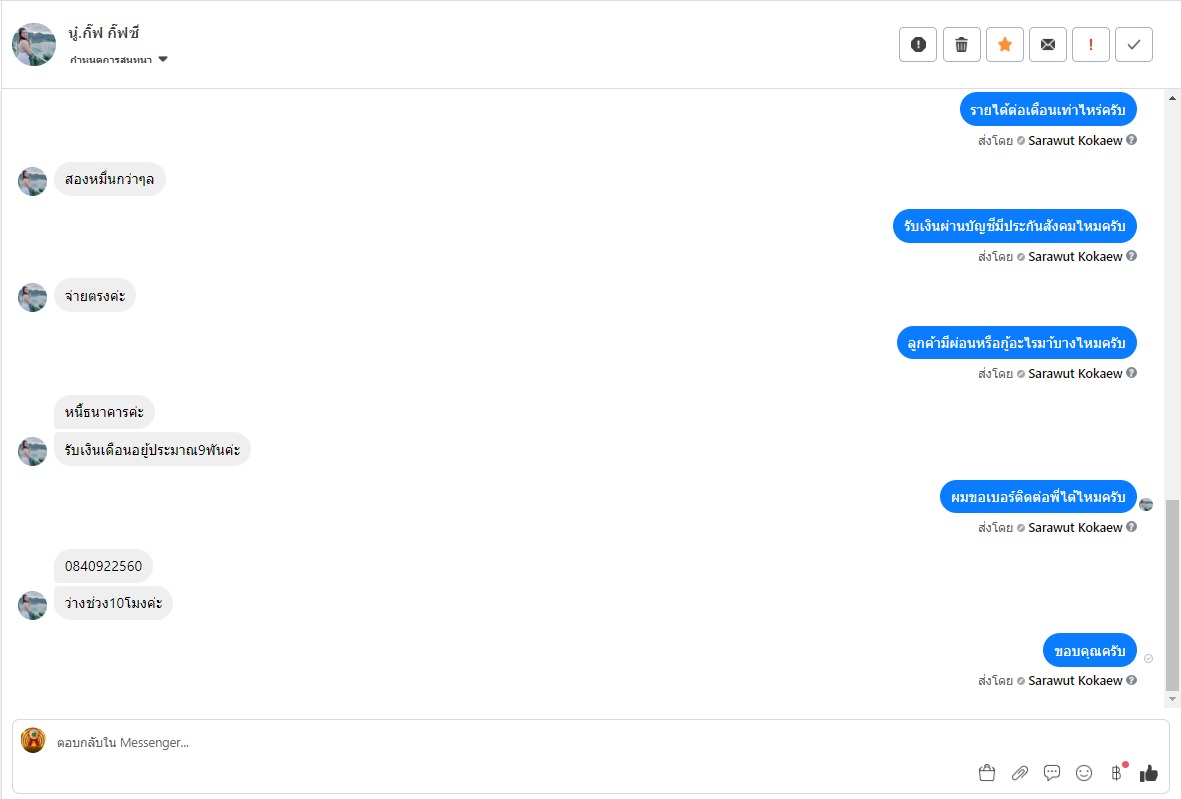Open saved replies speech bubble icon

tap(1052, 772)
